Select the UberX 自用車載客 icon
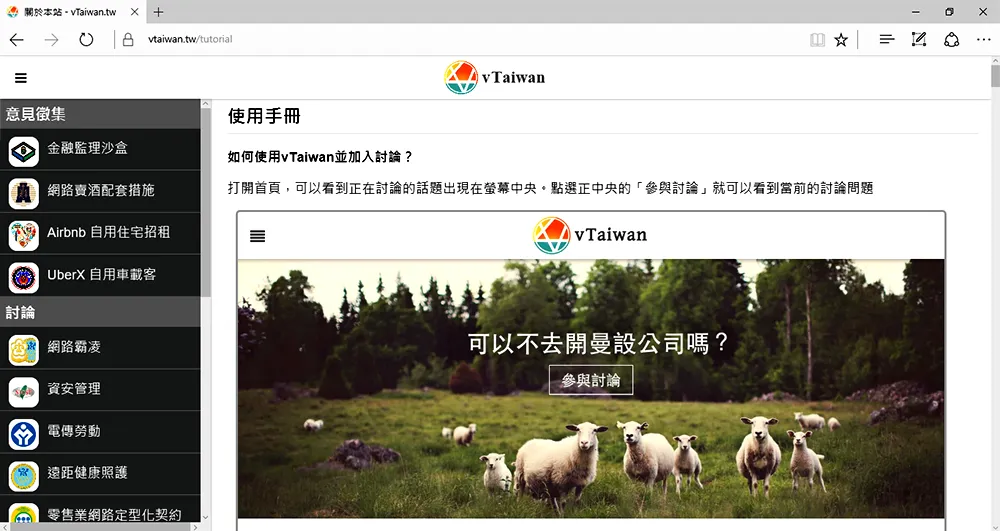 tap(24, 278)
